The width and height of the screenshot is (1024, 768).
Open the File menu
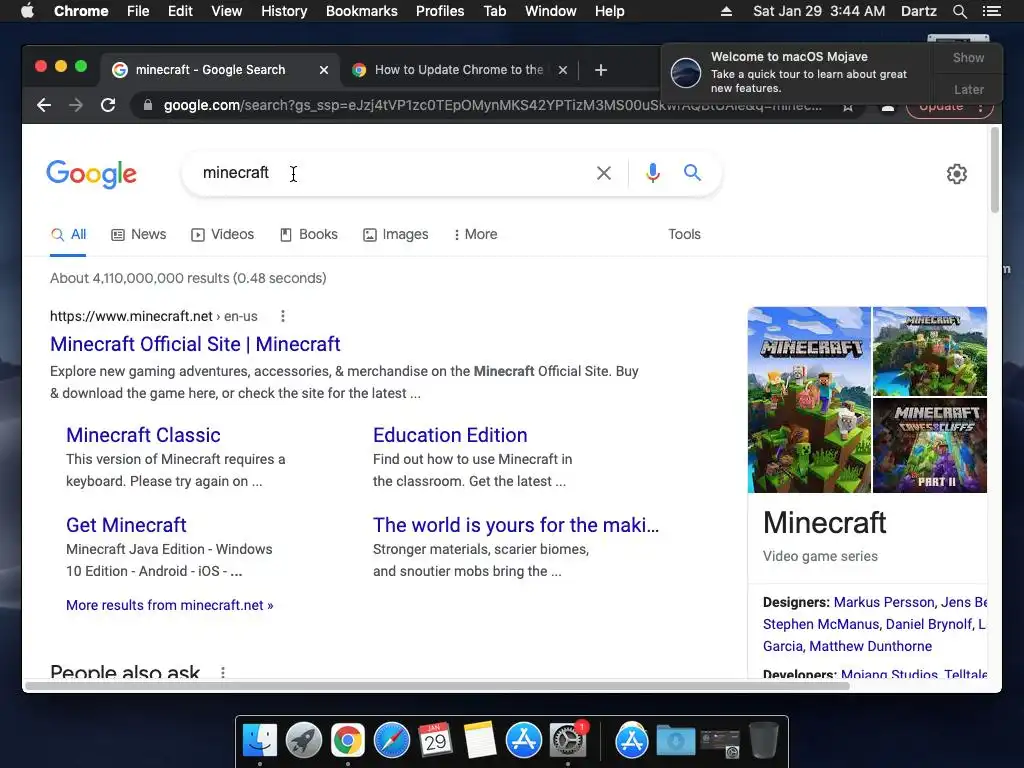point(138,11)
